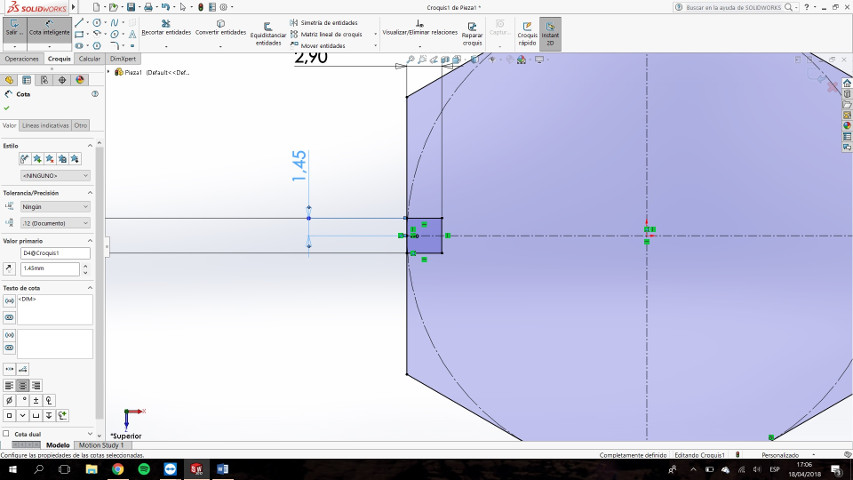The width and height of the screenshot is (853, 480).
Task: Click the Cota panel help icon
Action: point(95,94)
